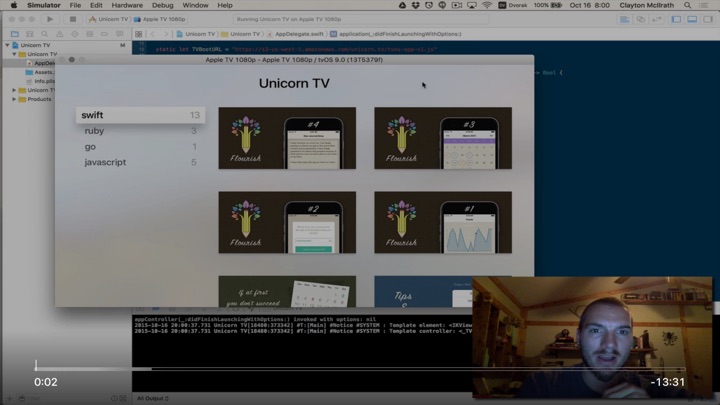This screenshot has height=405, width=720.
Task: Go forward in the editor history
Action: tap(166, 34)
